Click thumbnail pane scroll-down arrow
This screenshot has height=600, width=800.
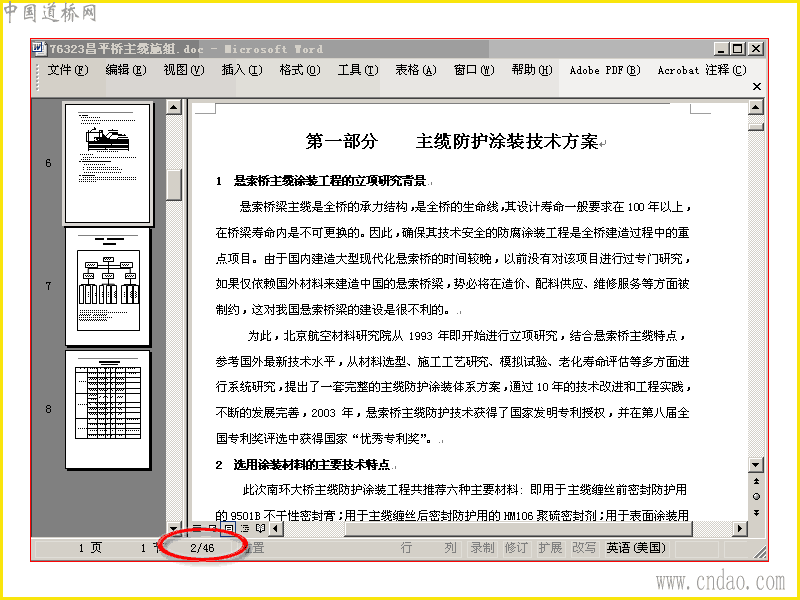click(173, 528)
